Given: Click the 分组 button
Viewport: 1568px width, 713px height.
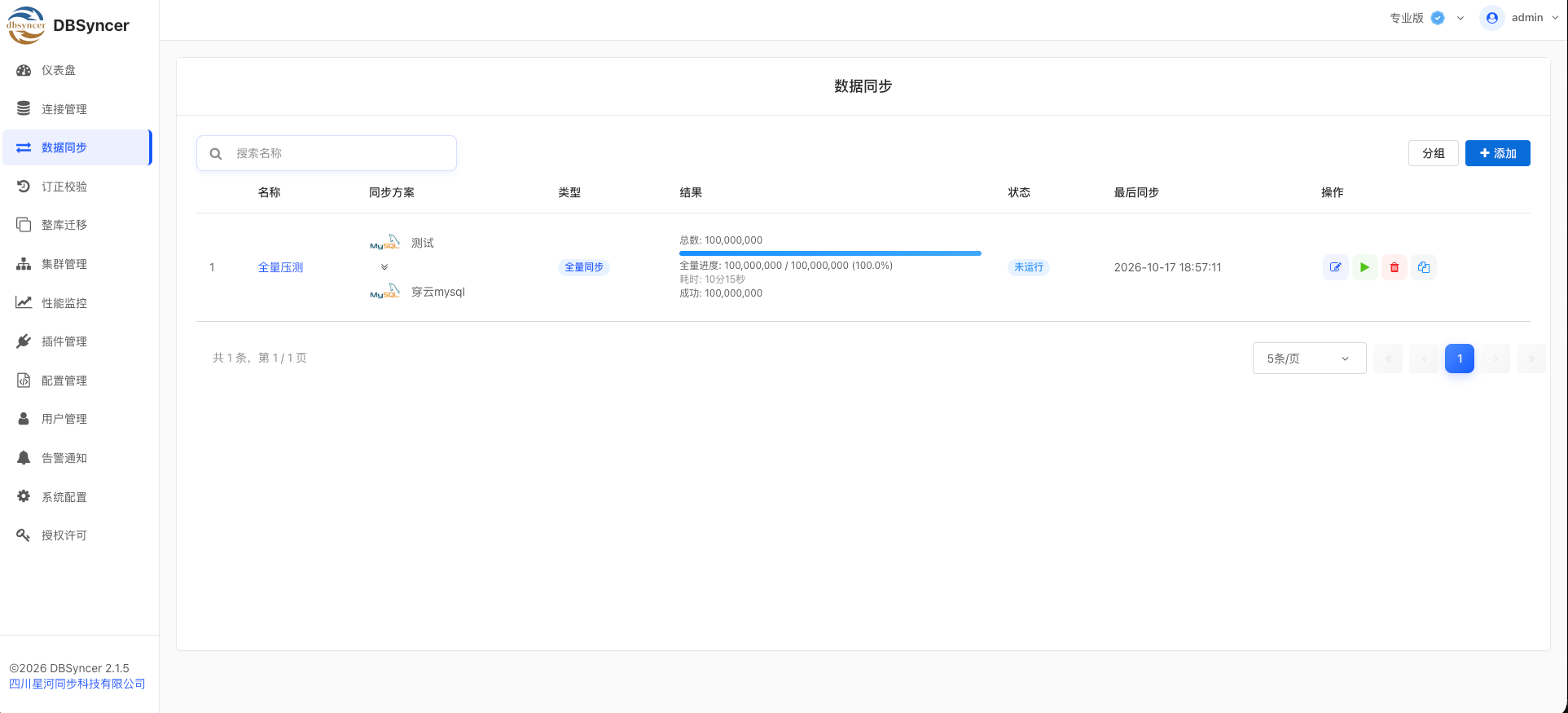Looking at the screenshot, I should [x=1434, y=153].
